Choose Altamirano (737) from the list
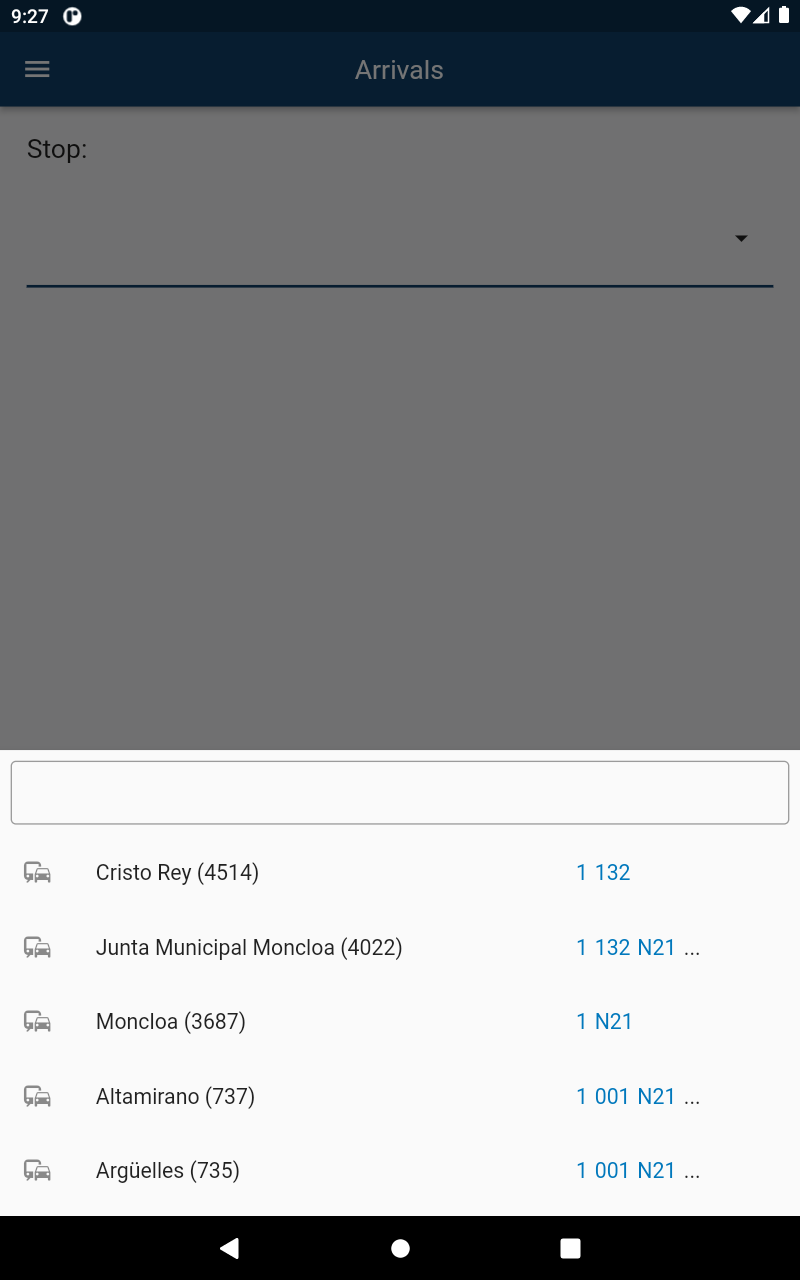800x1280 pixels. pos(175,1097)
